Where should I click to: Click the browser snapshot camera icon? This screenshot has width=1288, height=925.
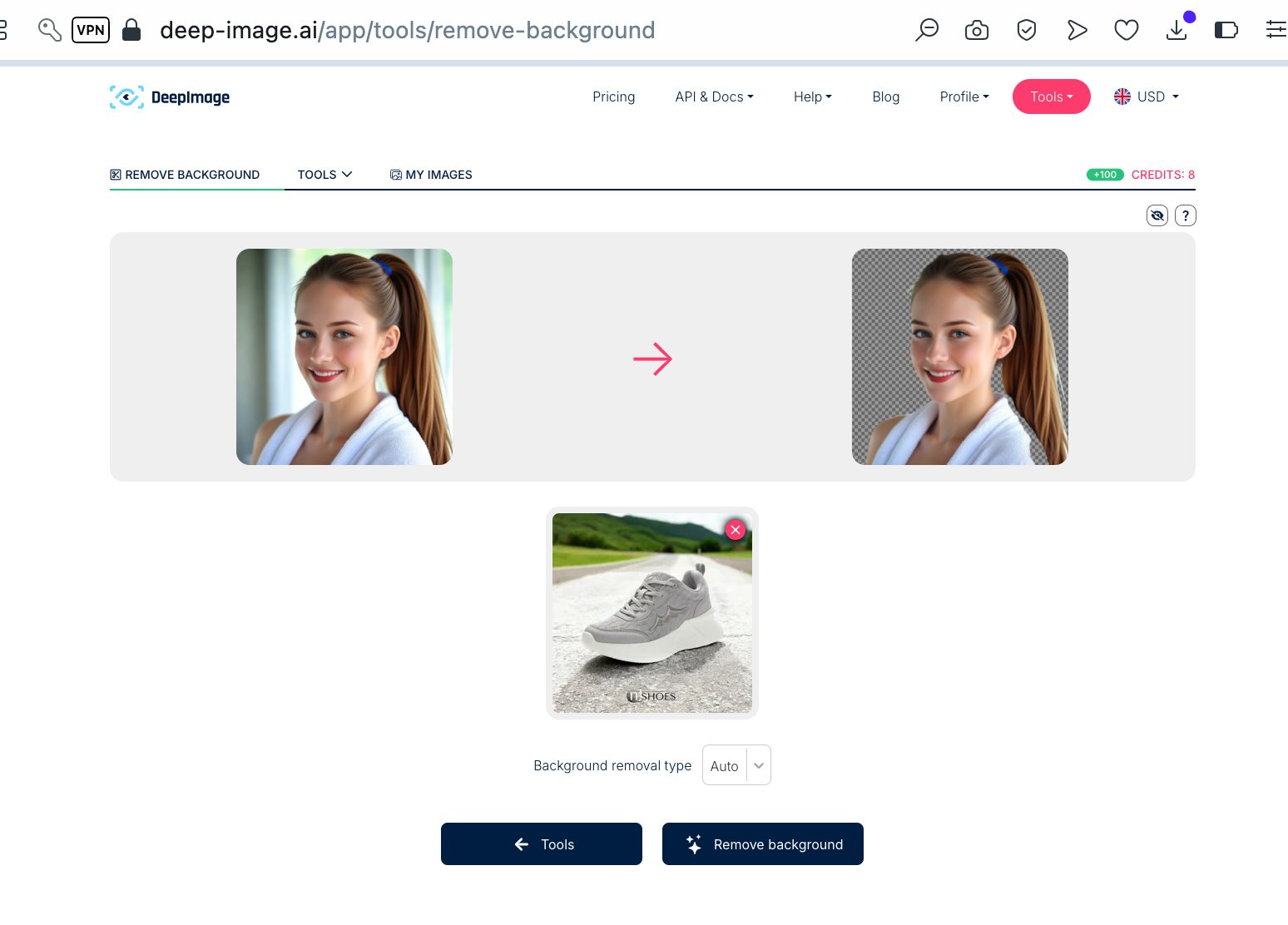pos(976,31)
